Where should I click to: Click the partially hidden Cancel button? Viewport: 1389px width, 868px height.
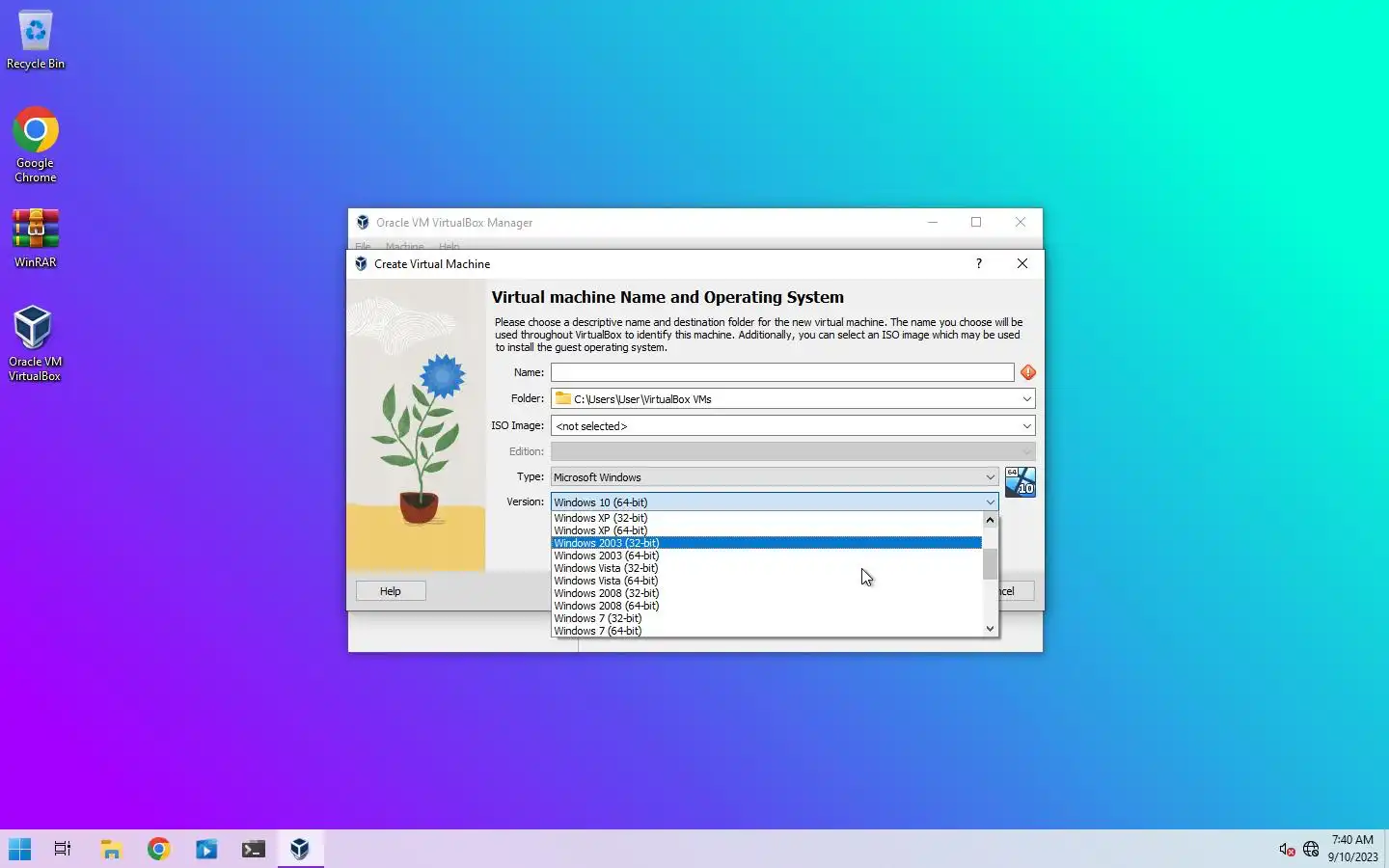1017,591
